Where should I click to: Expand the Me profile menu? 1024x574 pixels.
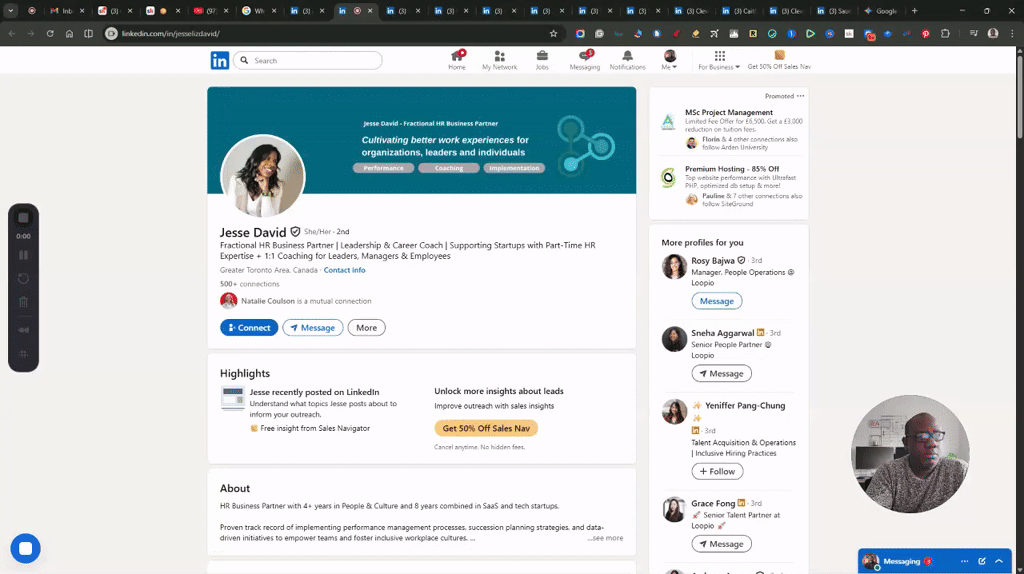point(669,60)
